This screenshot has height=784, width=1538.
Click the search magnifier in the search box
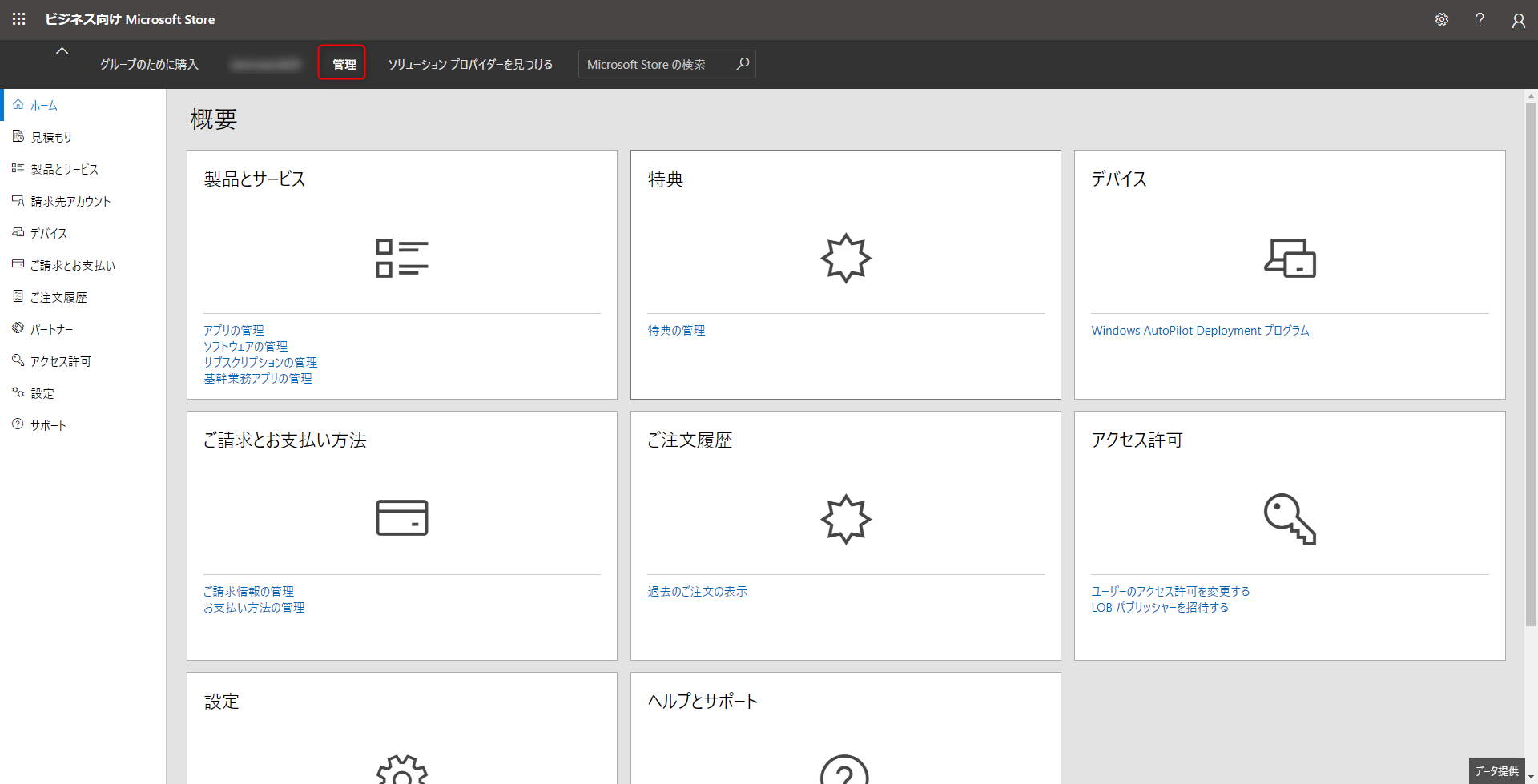pyautogui.click(x=743, y=63)
